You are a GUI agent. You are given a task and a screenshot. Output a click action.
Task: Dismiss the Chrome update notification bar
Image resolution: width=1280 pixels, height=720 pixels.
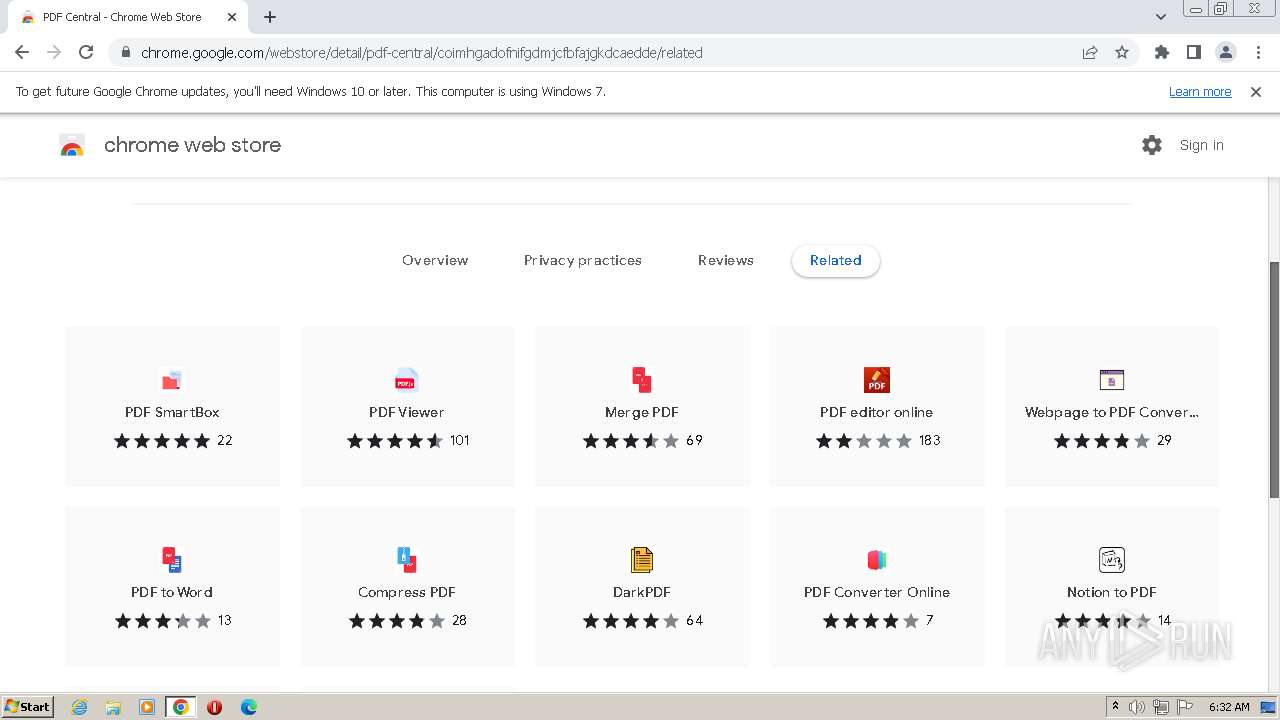tap(1256, 92)
